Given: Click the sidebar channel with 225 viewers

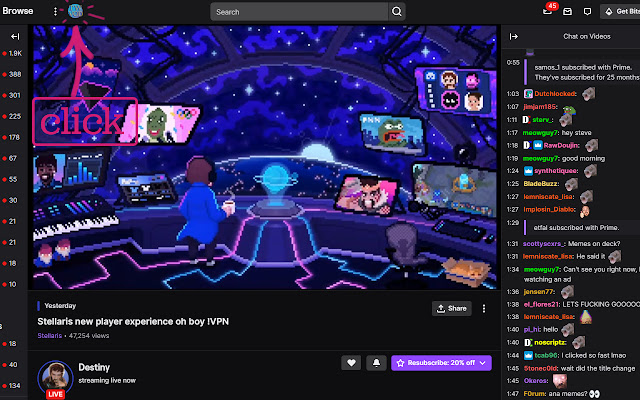Looking at the screenshot, I should pos(13,116).
